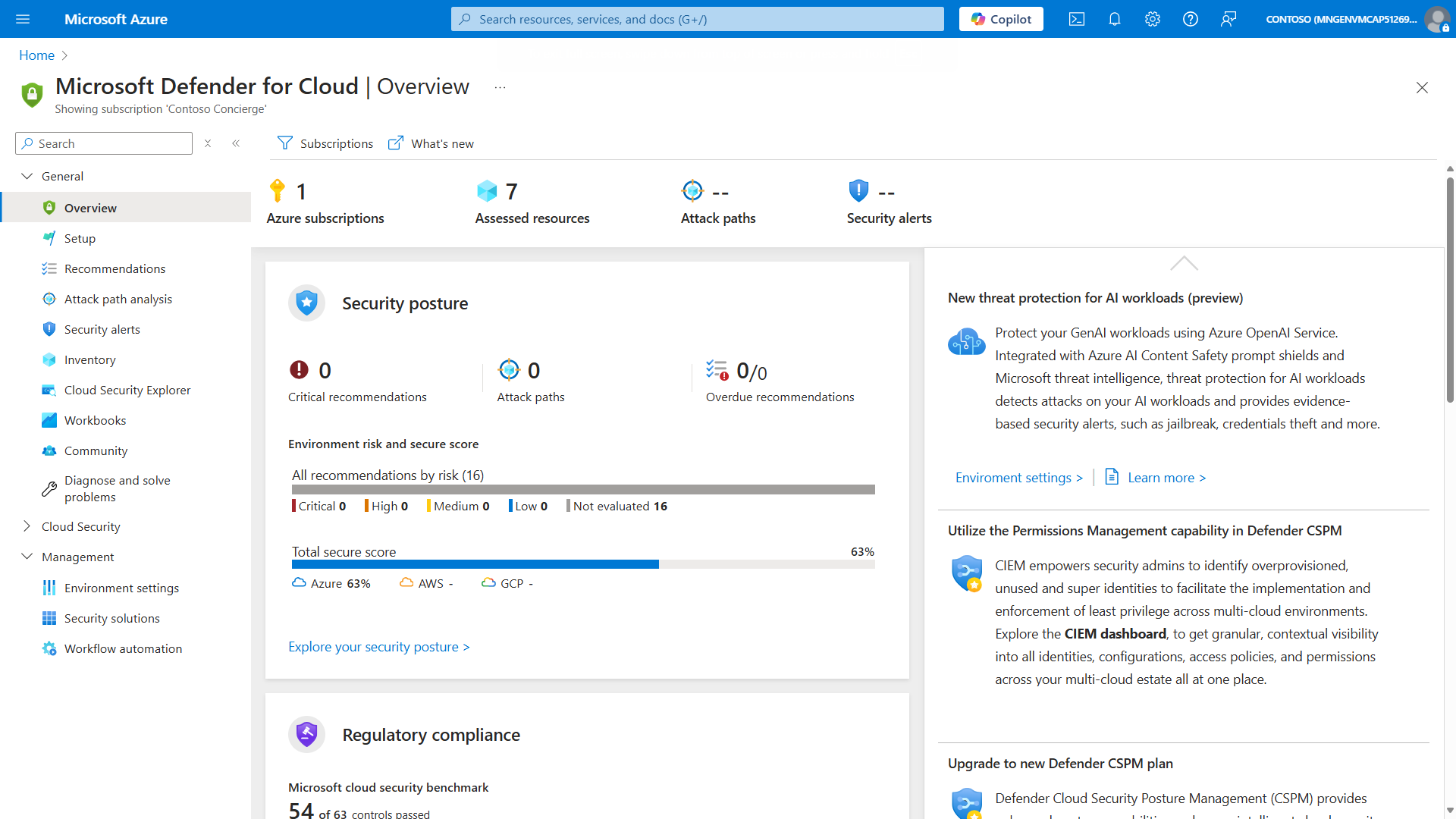Open Learn more link for AI workloads
1456x819 pixels.
coord(1166,478)
